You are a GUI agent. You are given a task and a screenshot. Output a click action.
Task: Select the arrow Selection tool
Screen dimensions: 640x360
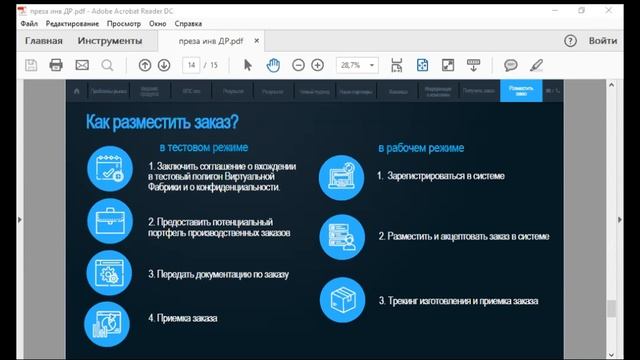(247, 65)
